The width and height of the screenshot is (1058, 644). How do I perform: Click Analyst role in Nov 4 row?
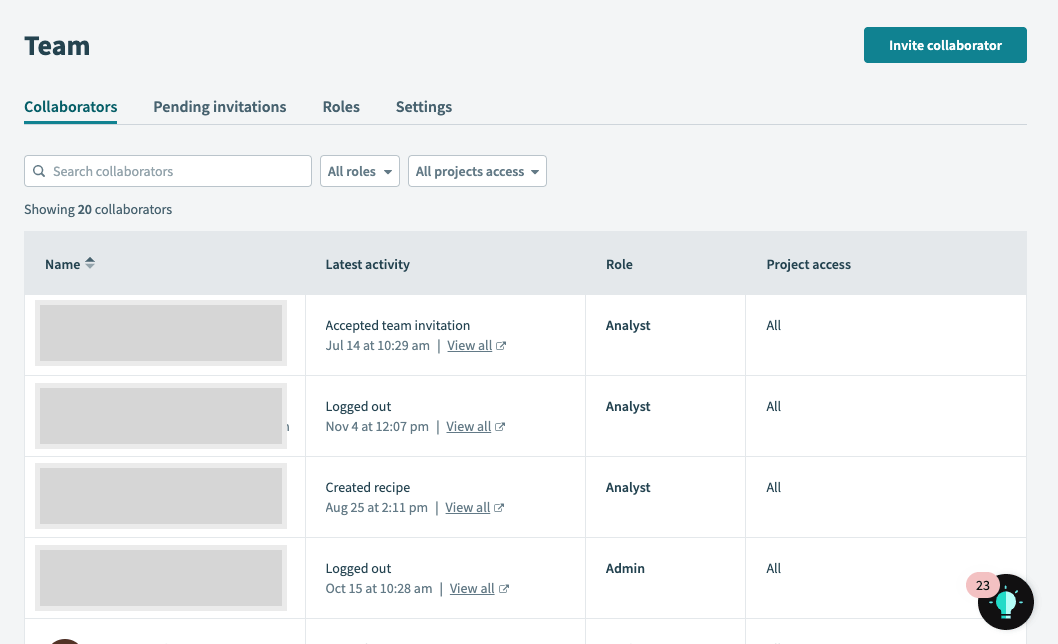pos(628,406)
